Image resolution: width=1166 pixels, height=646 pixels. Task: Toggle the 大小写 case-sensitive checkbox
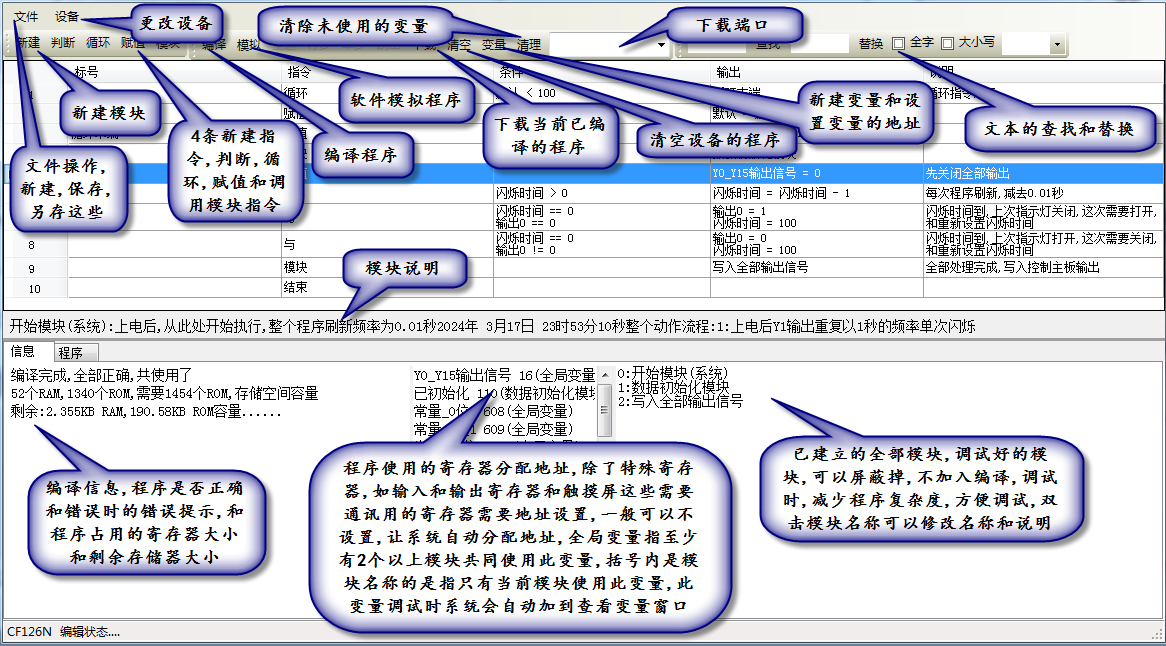pyautogui.click(x=948, y=44)
